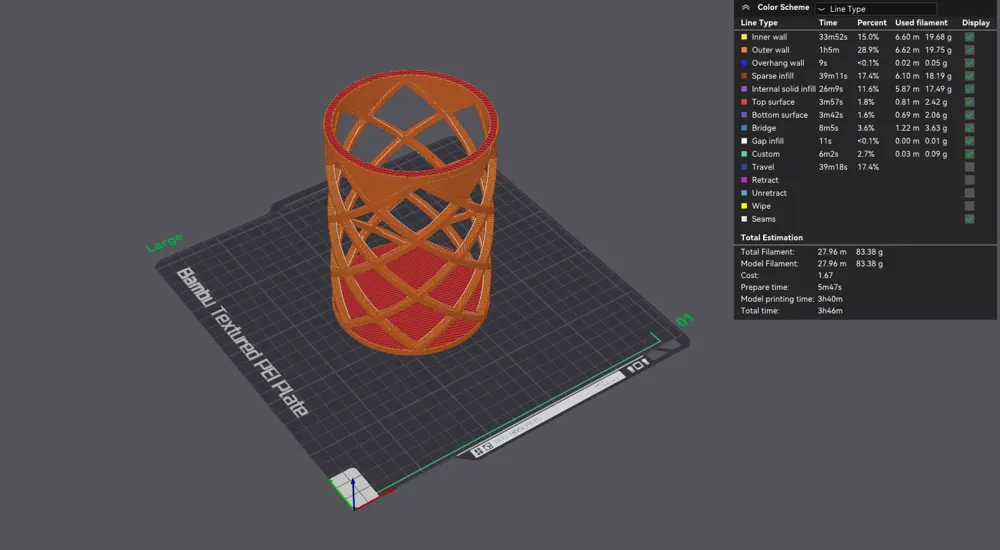Enable Travel moves display
This screenshot has width=1000, height=550.
(x=969, y=167)
